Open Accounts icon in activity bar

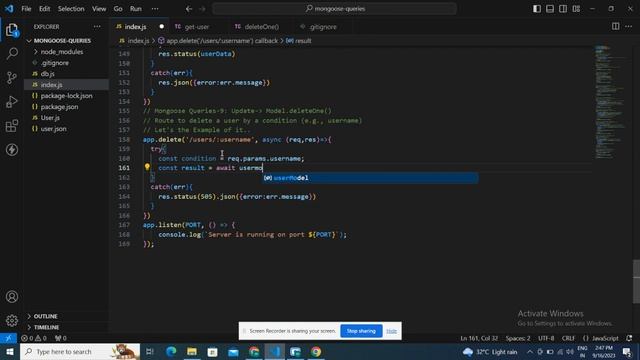12,297
